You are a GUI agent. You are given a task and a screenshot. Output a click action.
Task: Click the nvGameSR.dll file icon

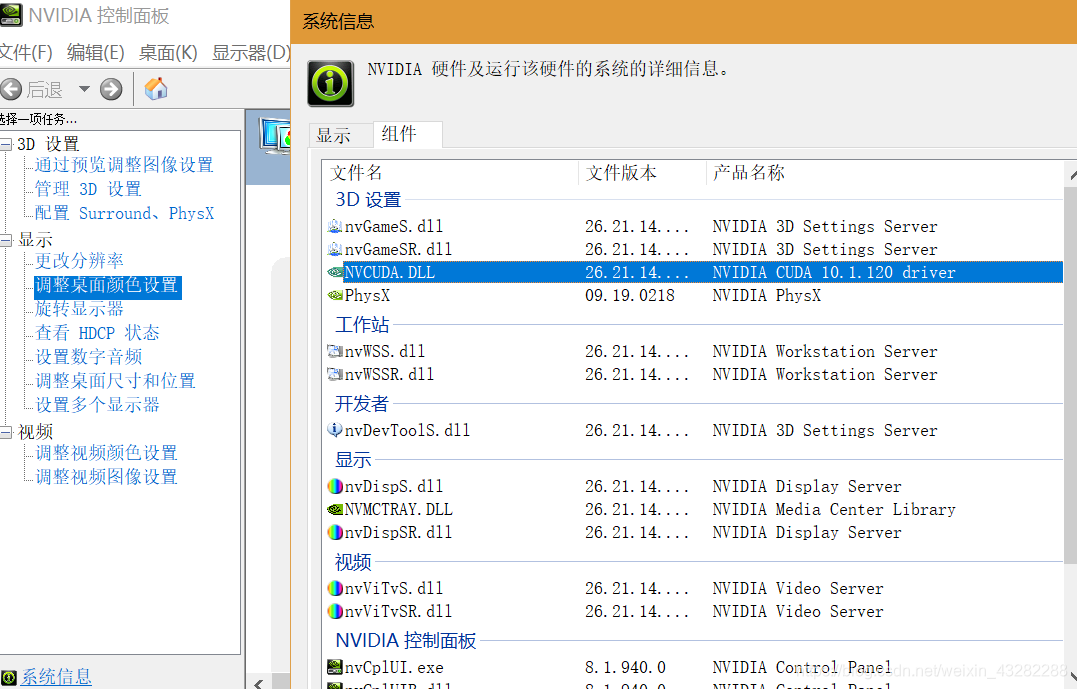pyautogui.click(x=335, y=249)
